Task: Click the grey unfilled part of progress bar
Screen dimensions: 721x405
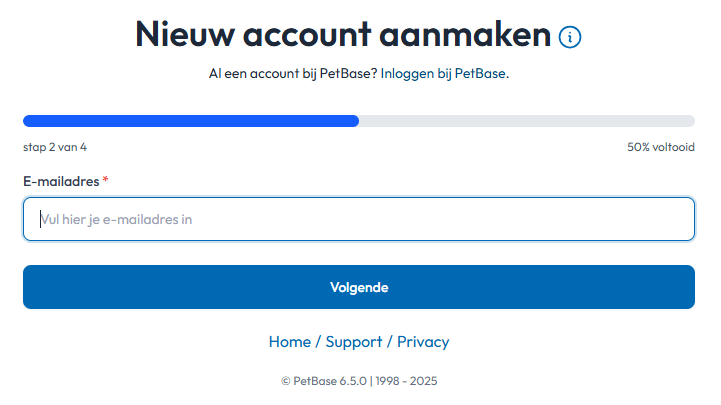Action: coord(527,121)
